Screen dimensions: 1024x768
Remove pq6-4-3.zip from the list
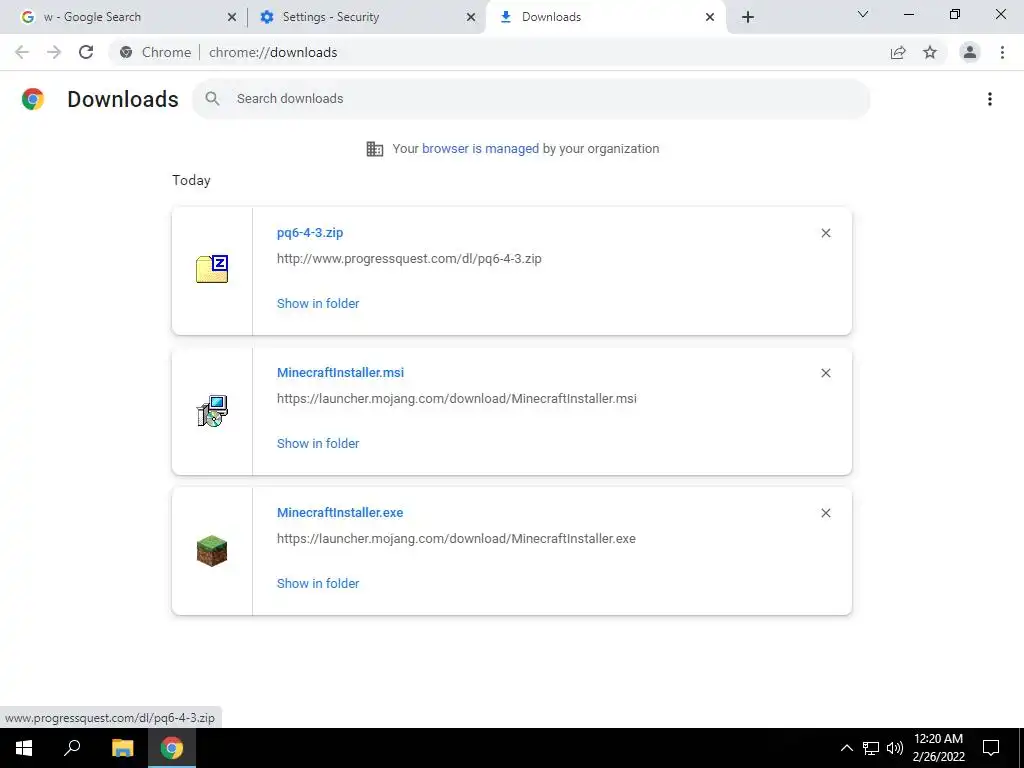coord(826,233)
